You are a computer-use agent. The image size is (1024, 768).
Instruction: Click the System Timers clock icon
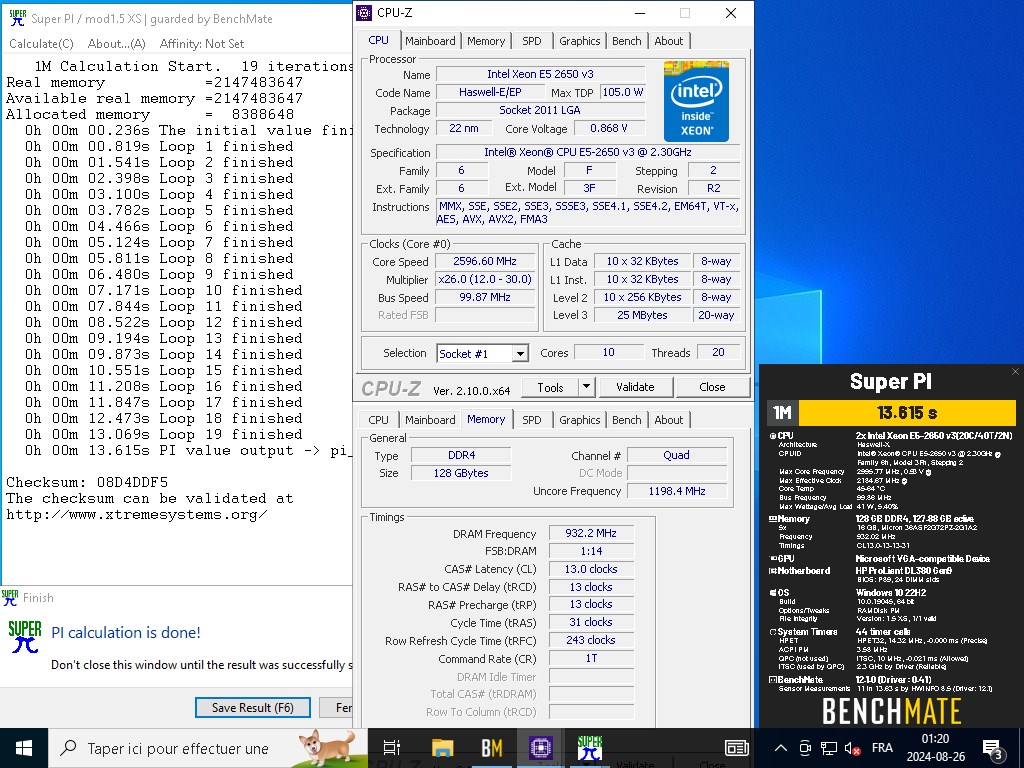773,632
